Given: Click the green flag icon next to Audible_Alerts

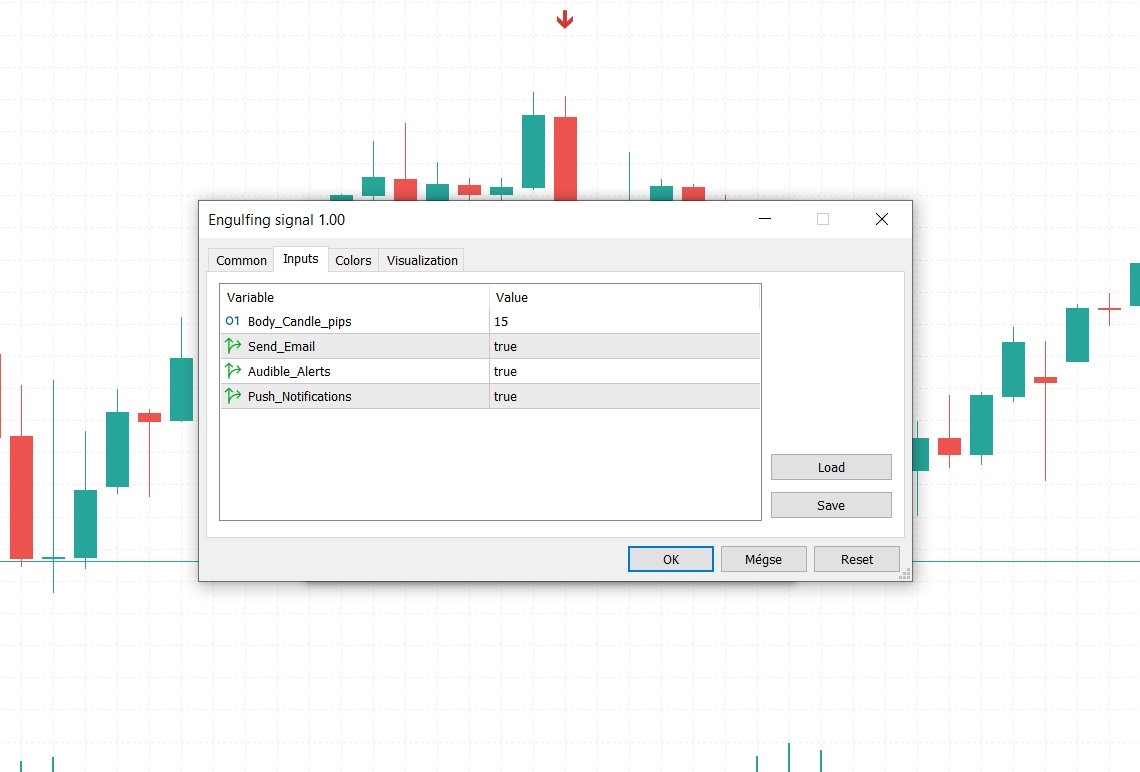Looking at the screenshot, I should [x=231, y=371].
